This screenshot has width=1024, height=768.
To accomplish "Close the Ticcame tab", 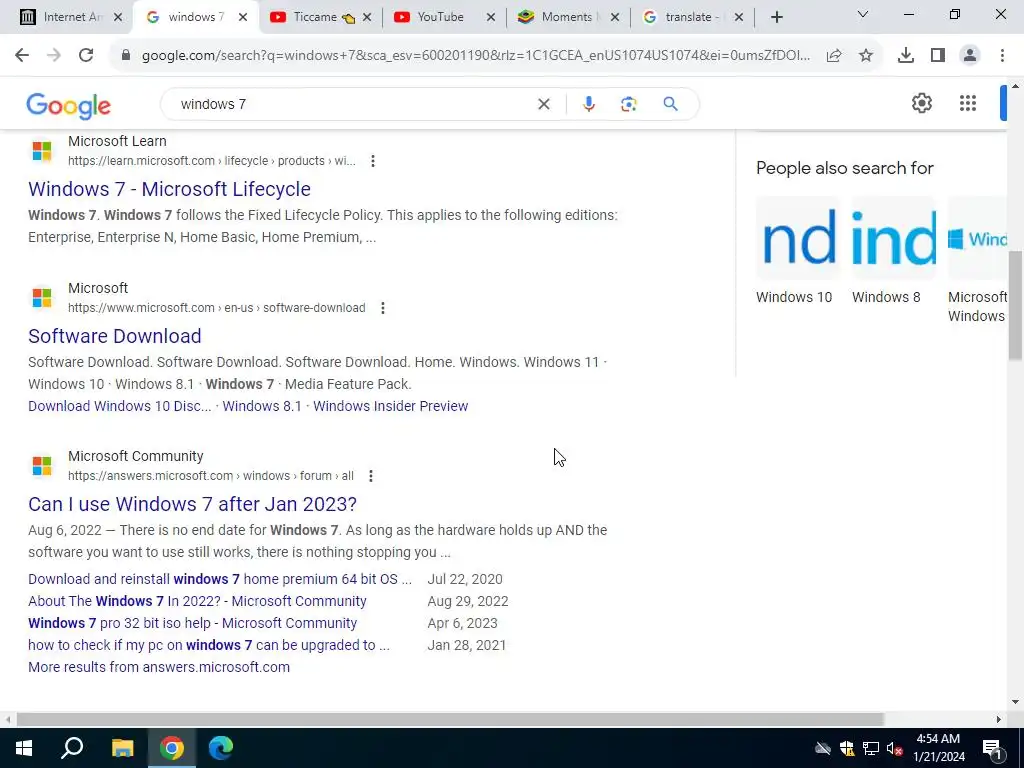I will coord(367,17).
